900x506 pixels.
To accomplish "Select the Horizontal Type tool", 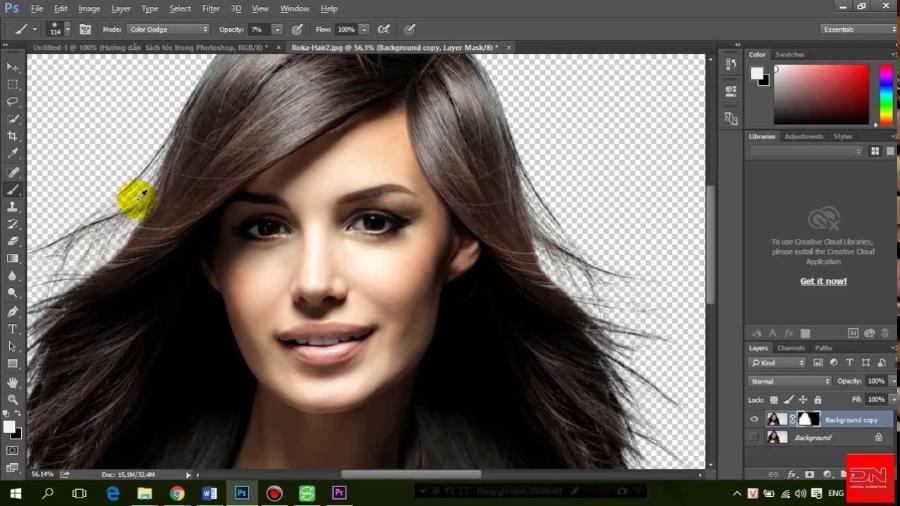I will [13, 328].
